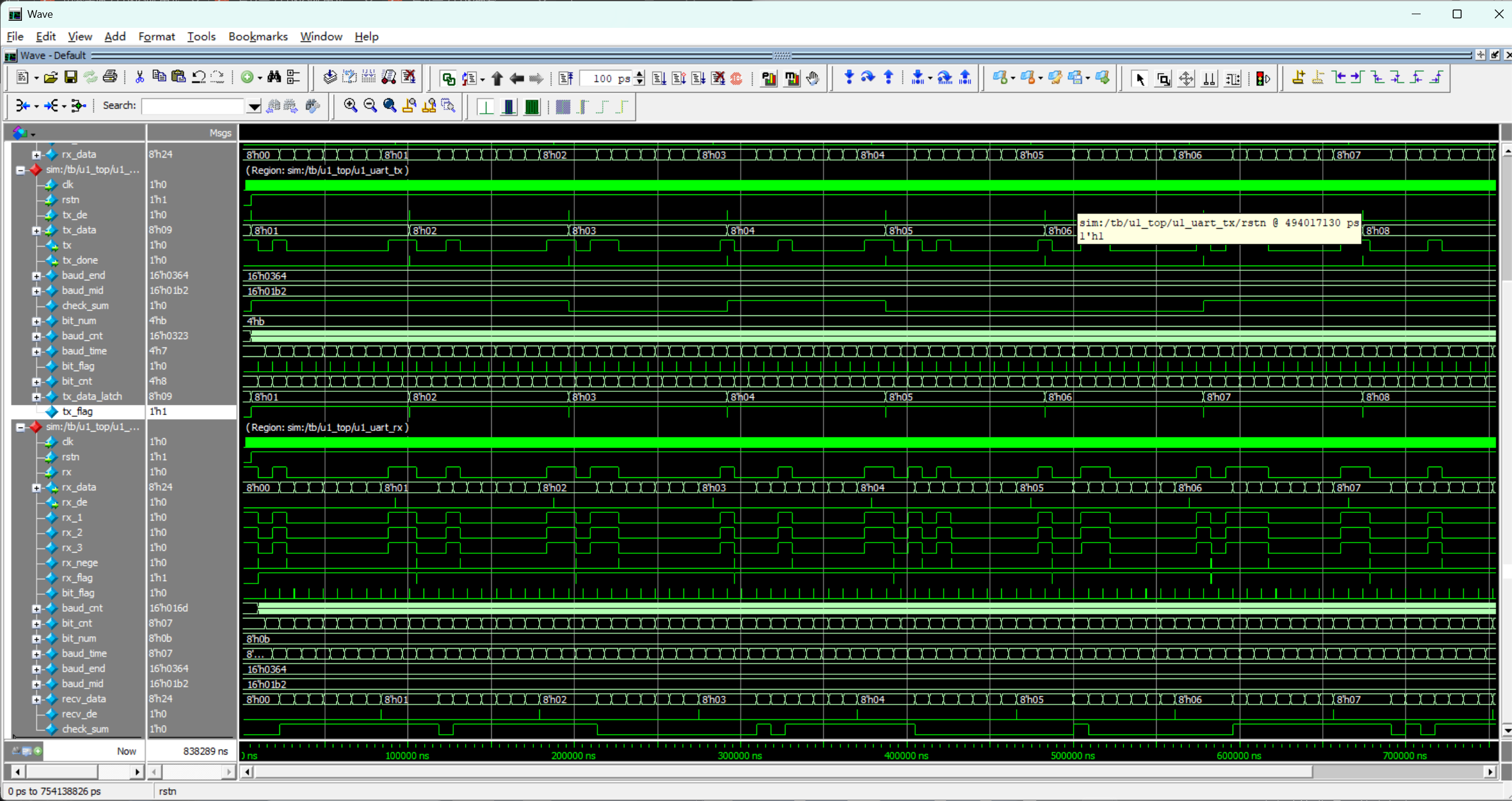Click the 100 ps run length field

click(x=606, y=78)
